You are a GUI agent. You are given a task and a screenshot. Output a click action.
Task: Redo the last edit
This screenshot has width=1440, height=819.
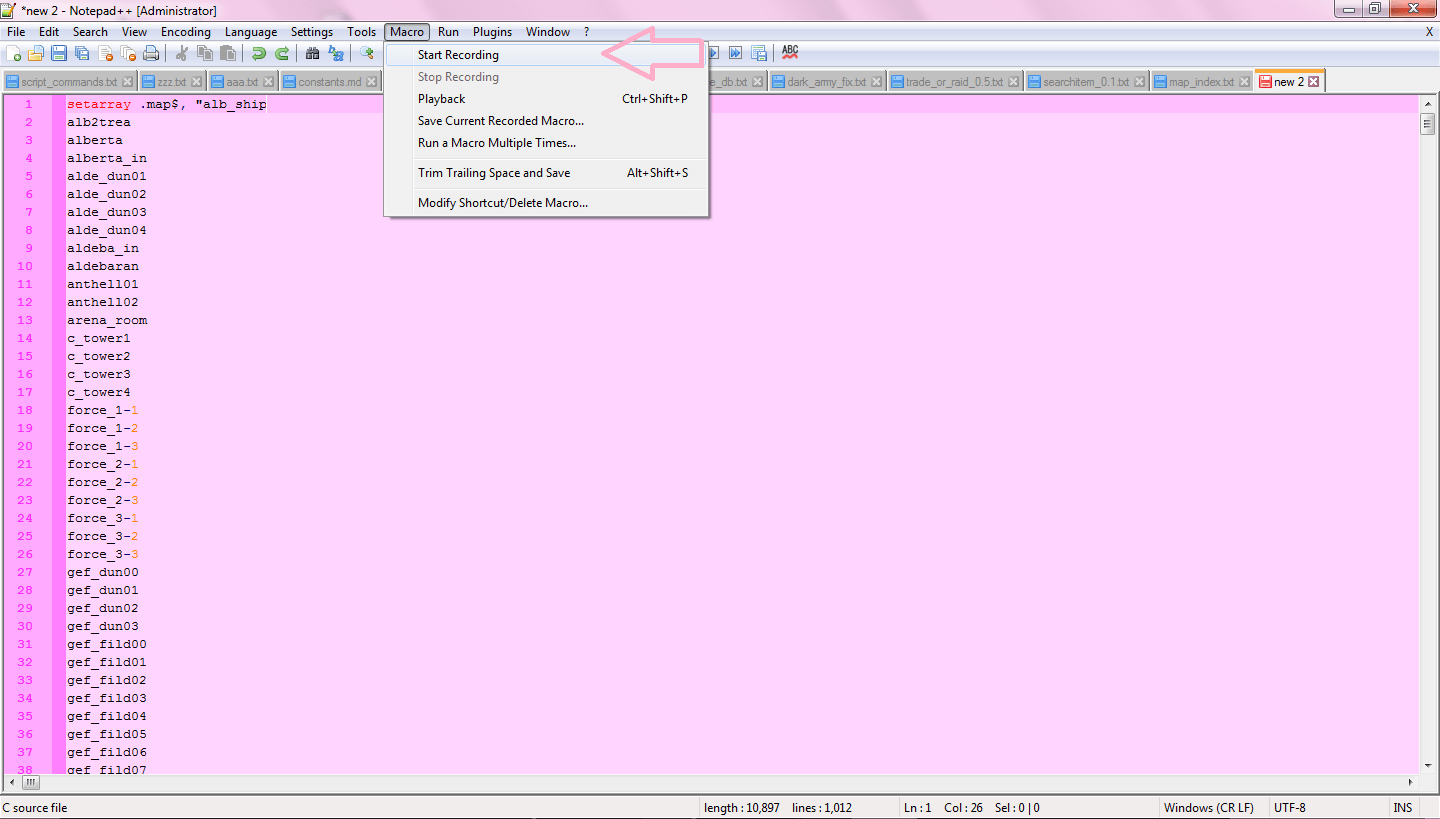click(281, 52)
